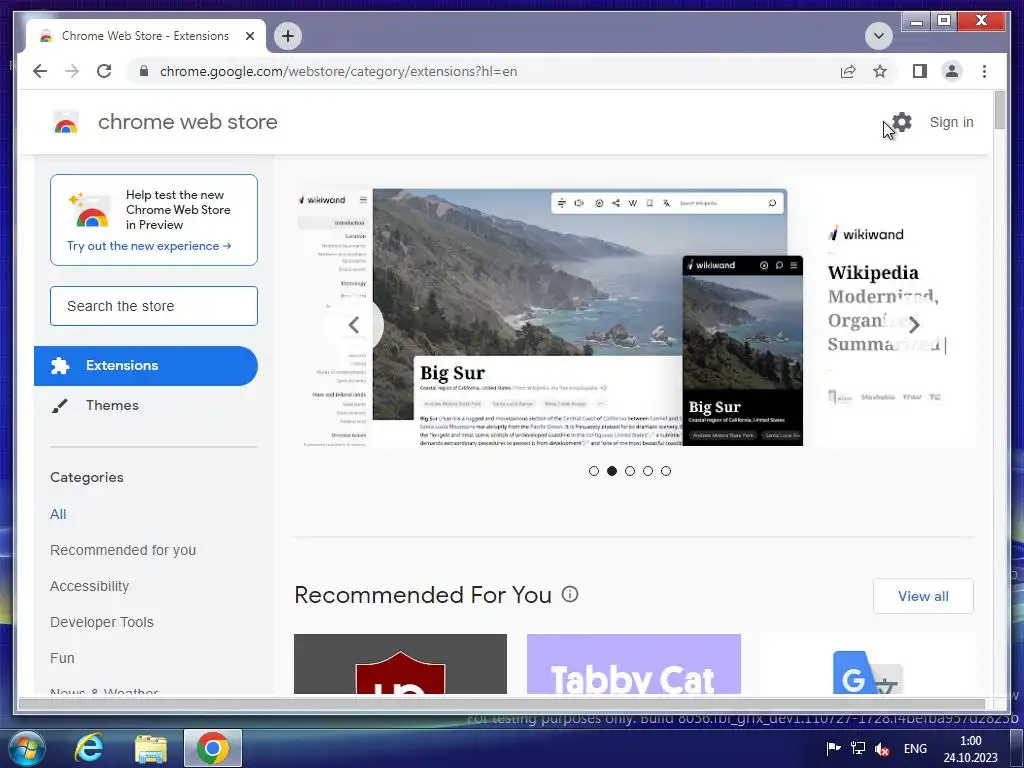Click View all button
This screenshot has height=768, width=1024.
click(923, 596)
